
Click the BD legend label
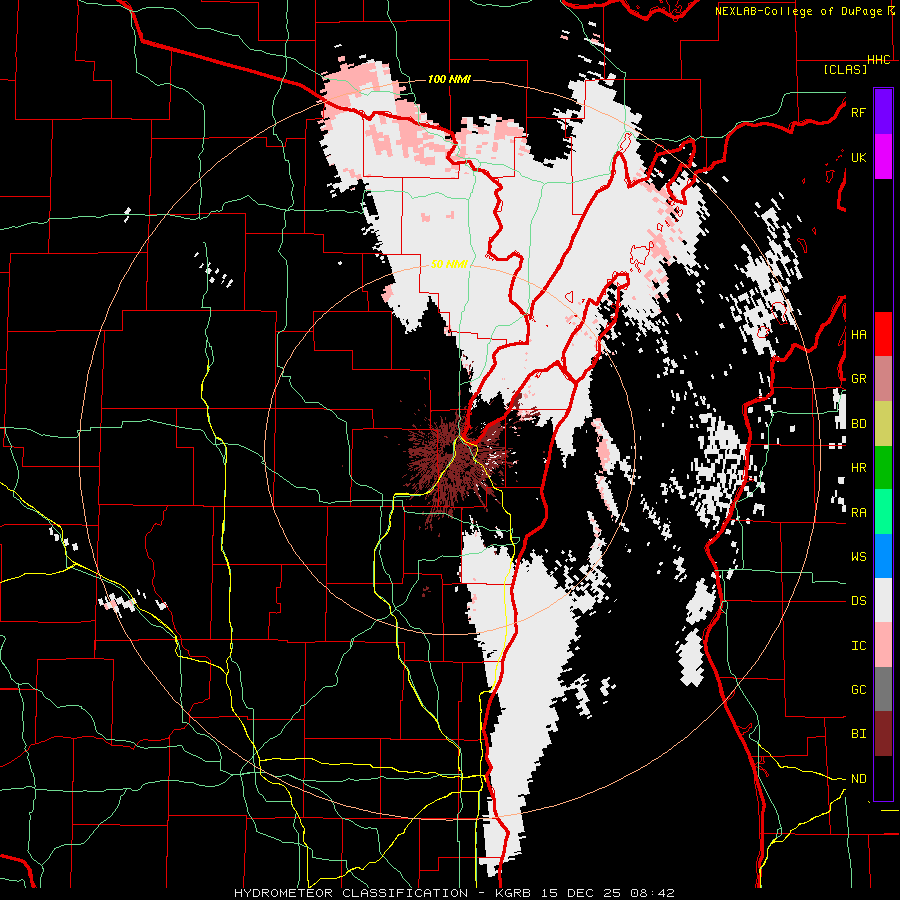click(858, 424)
